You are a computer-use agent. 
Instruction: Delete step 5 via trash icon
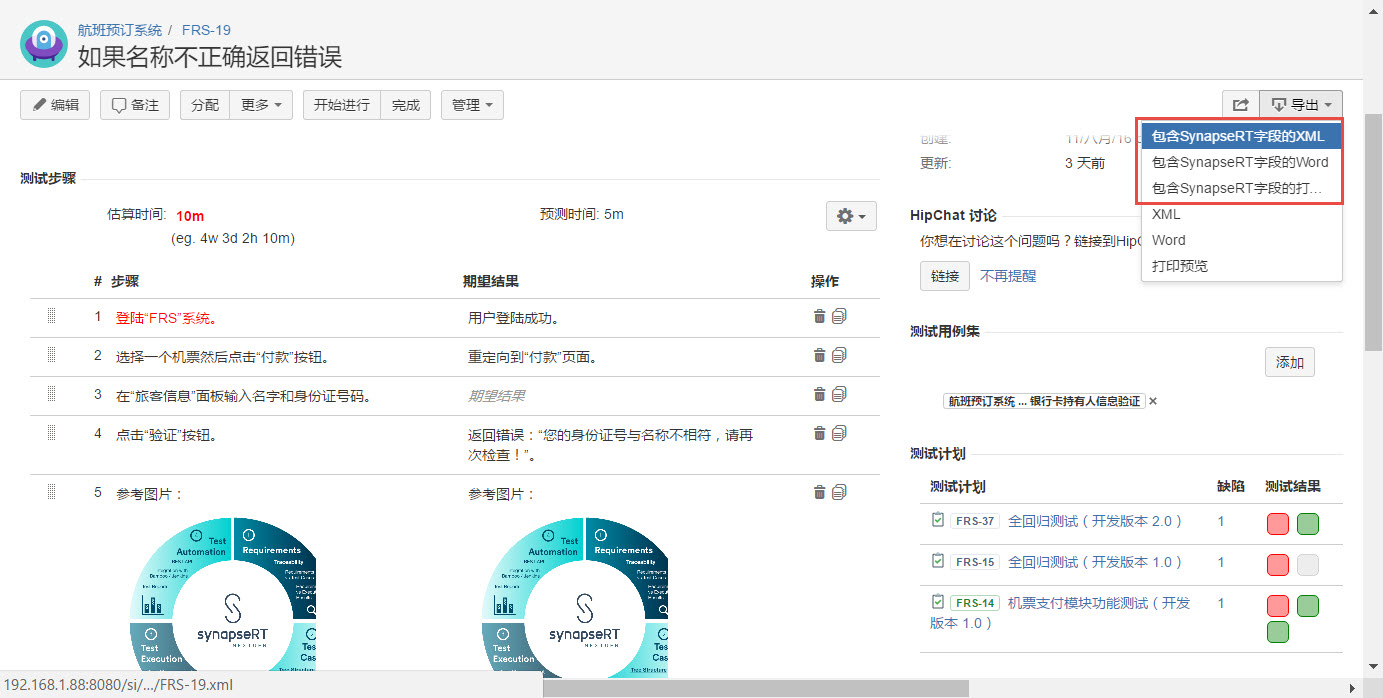pyautogui.click(x=820, y=492)
